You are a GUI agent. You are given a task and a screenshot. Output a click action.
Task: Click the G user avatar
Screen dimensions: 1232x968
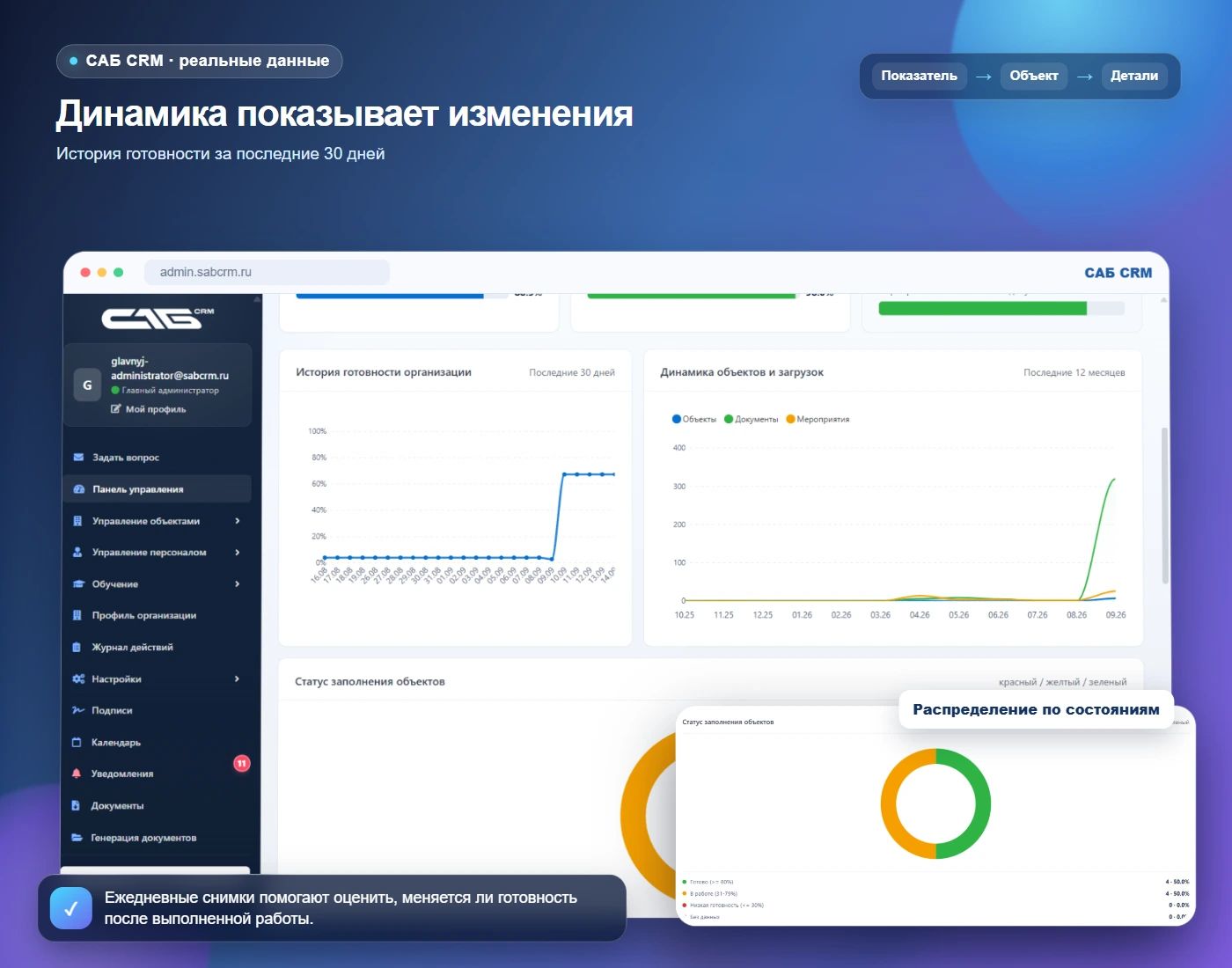tap(87, 385)
